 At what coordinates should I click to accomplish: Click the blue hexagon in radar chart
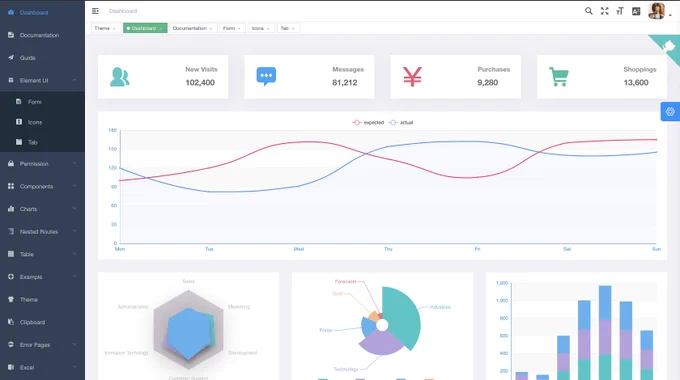[x=189, y=333]
